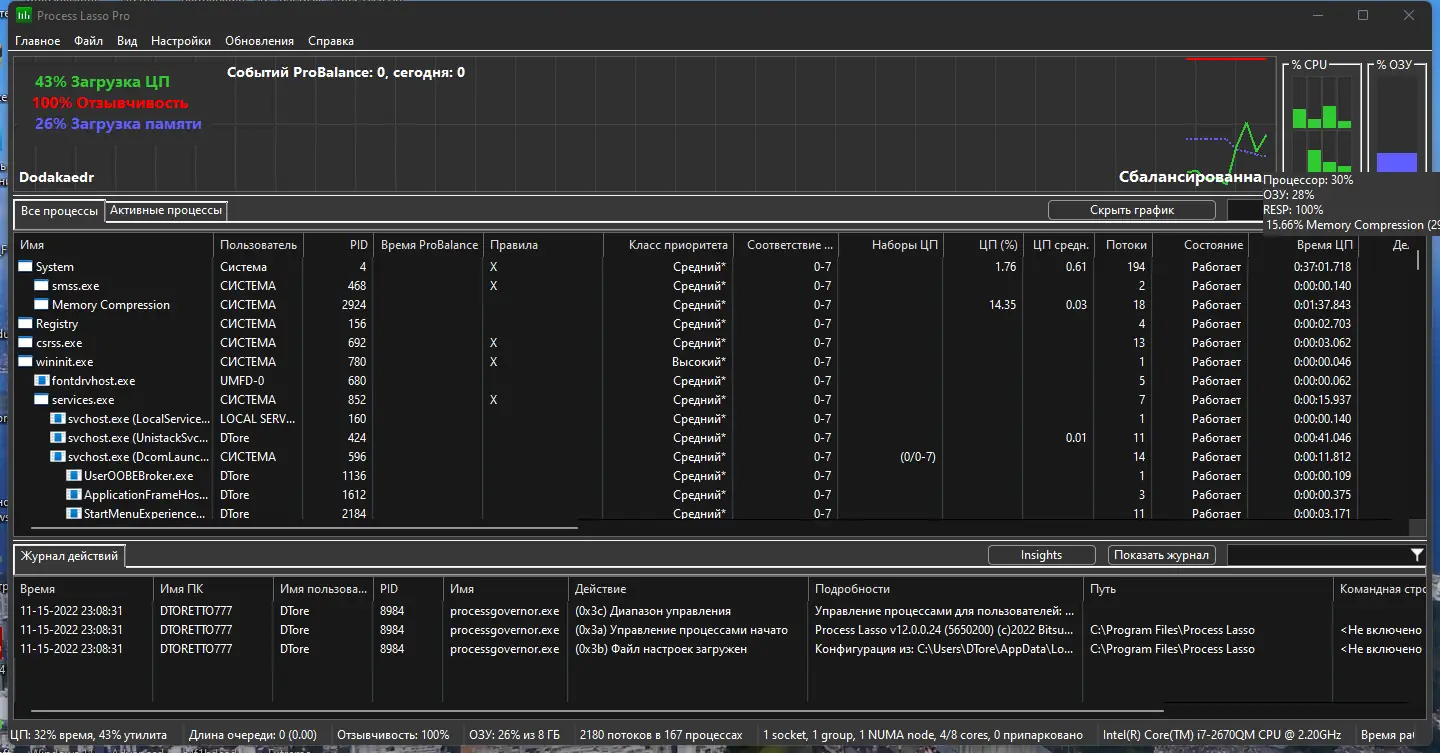This screenshot has height=753, width=1440.
Task: Switch to the Активные процессы tab
Action: [x=166, y=210]
